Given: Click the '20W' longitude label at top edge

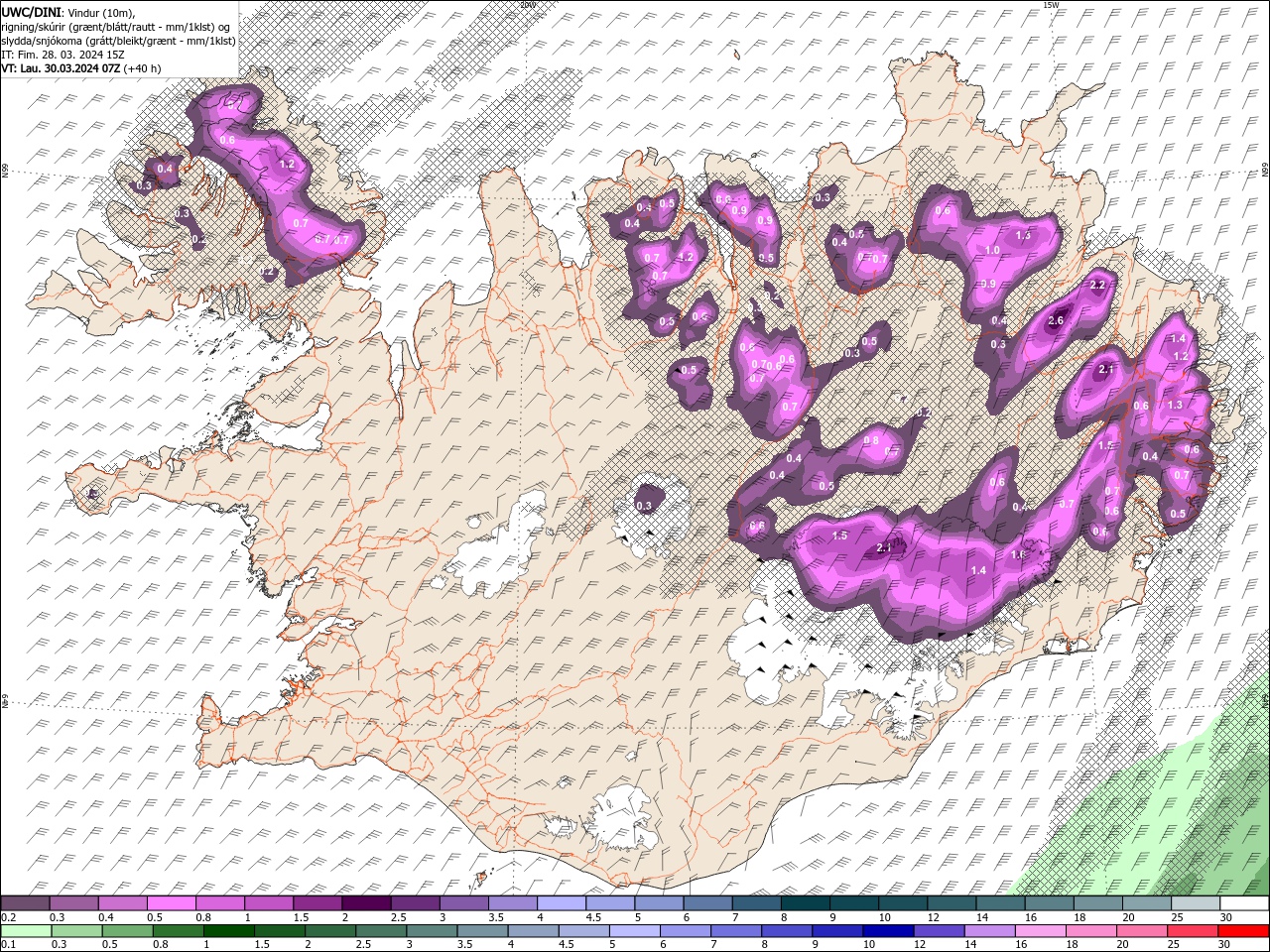Looking at the screenshot, I should tap(527, 5).
